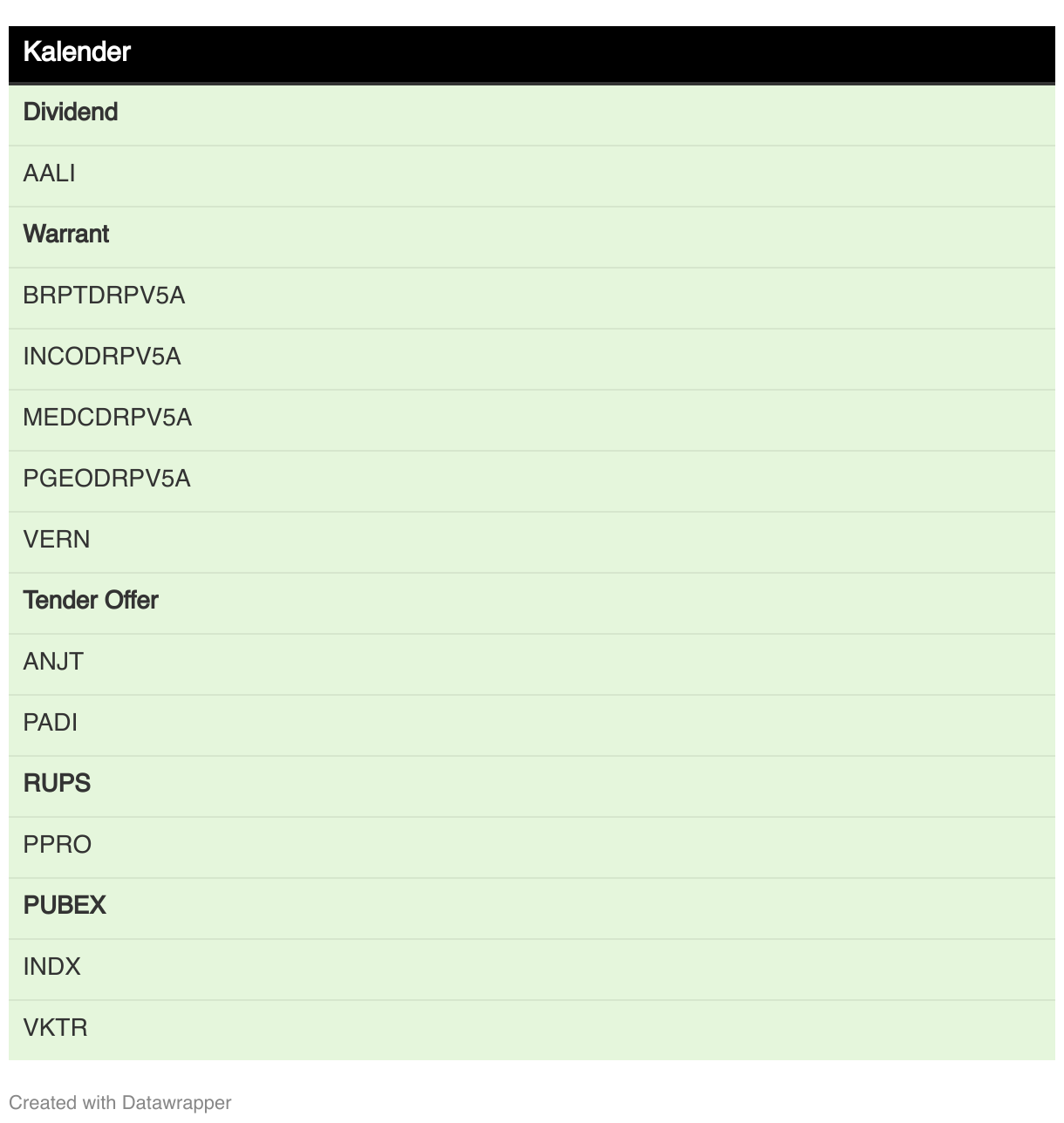
Task: Open the Created with Datawrapper link
Action: [119, 1103]
